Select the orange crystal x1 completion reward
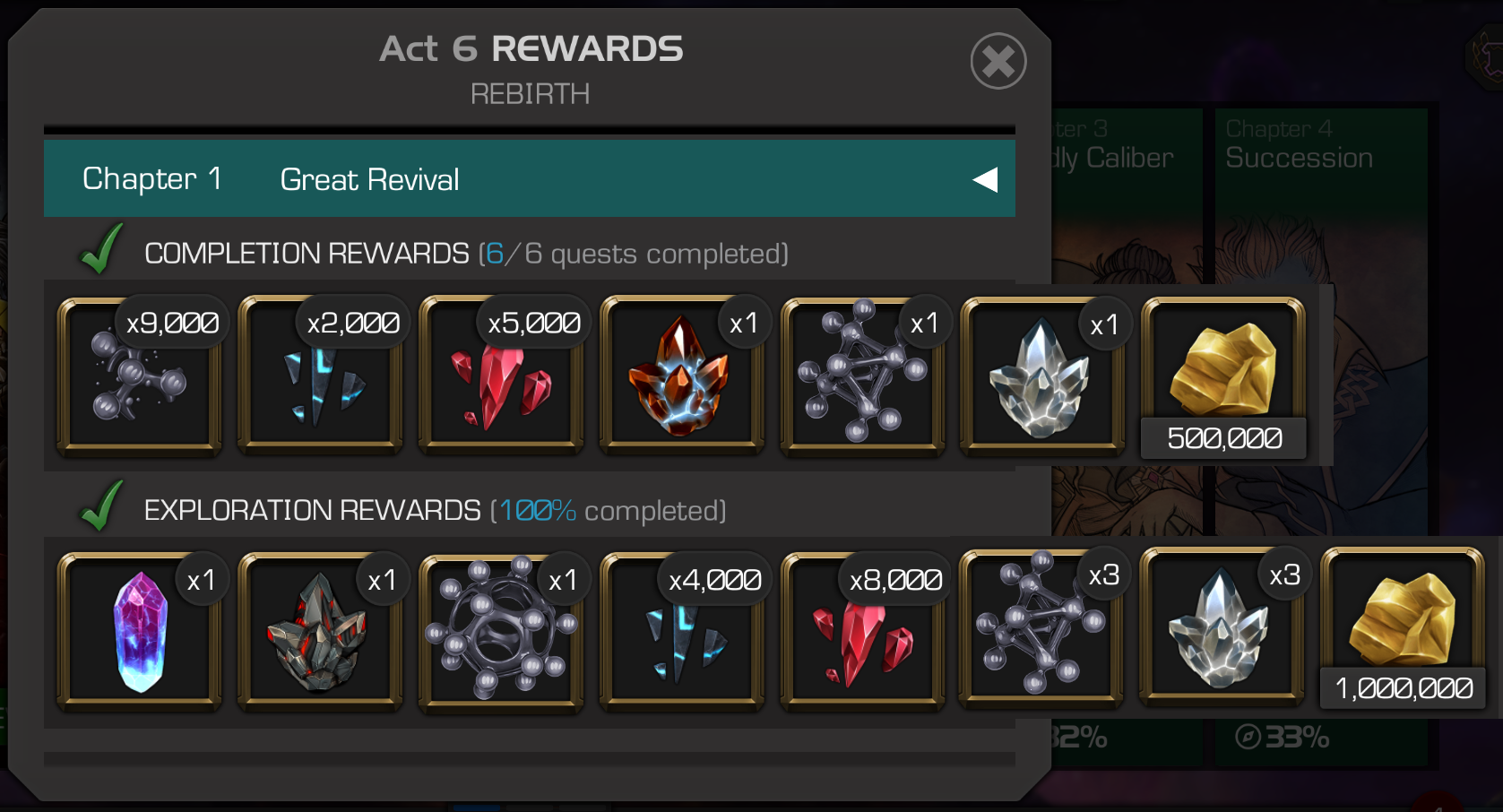 click(682, 376)
